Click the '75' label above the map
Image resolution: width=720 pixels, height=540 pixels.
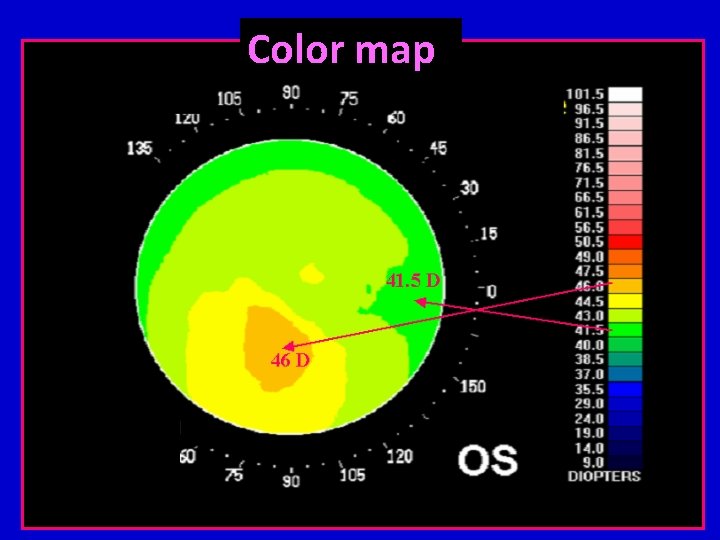(349, 99)
